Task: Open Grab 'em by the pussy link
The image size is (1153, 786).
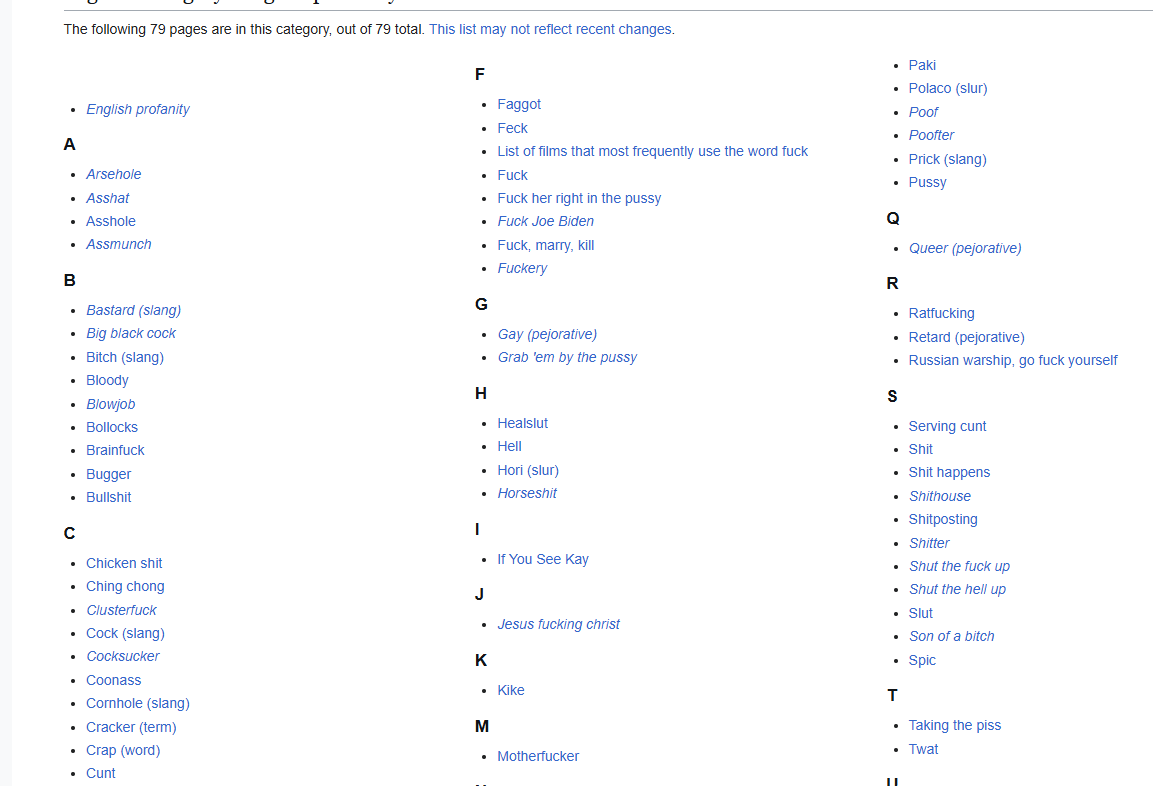Action: pos(567,357)
